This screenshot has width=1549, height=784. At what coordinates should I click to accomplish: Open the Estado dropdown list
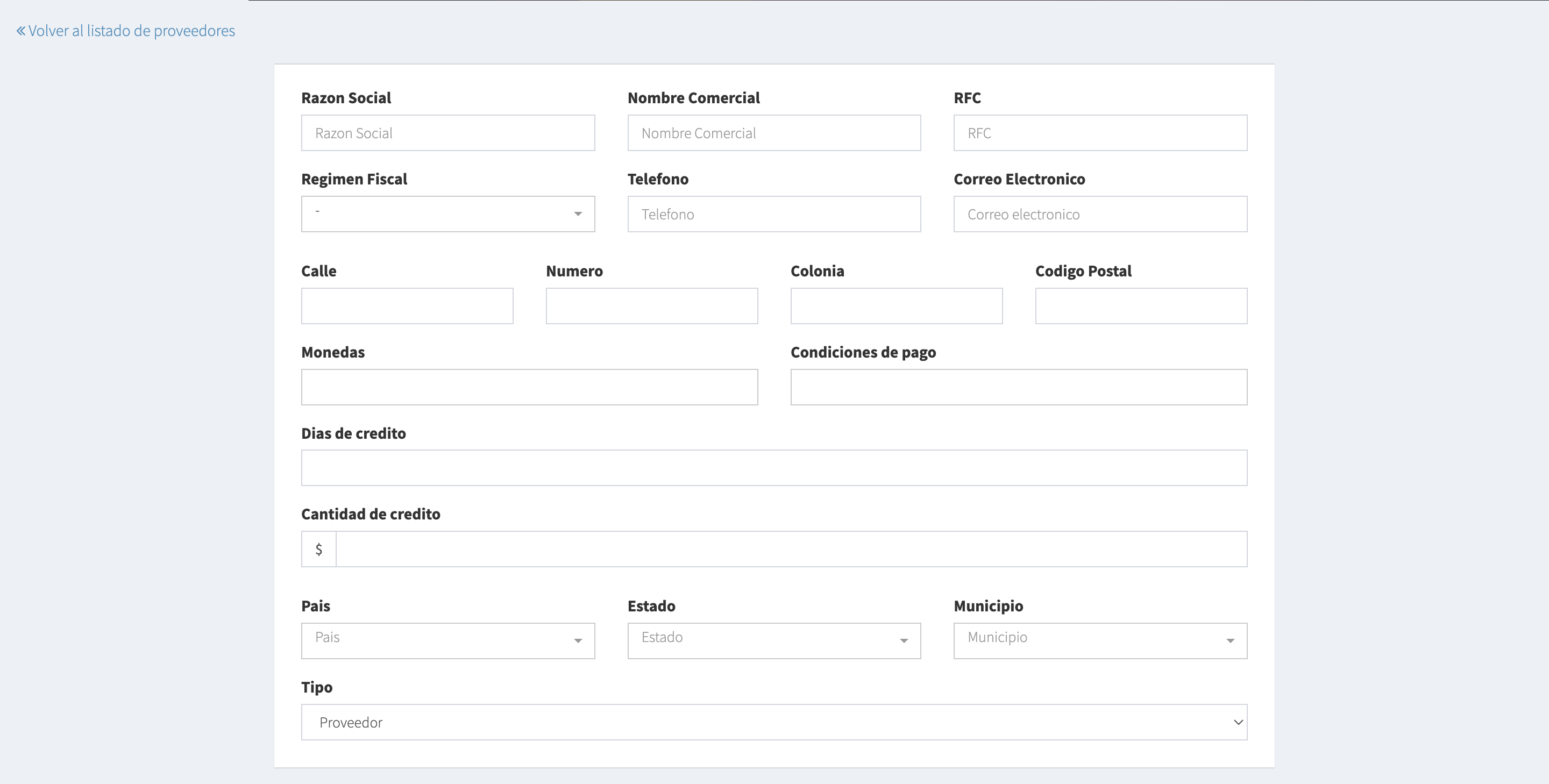tap(773, 641)
